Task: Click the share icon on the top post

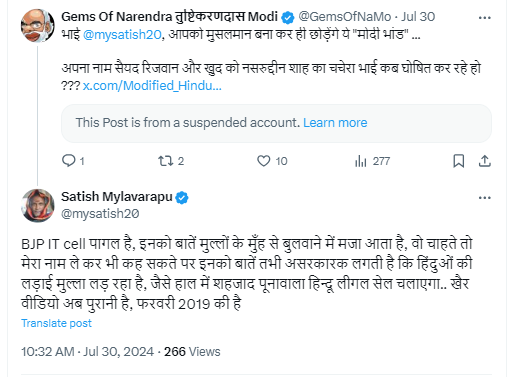Action: coord(485,161)
